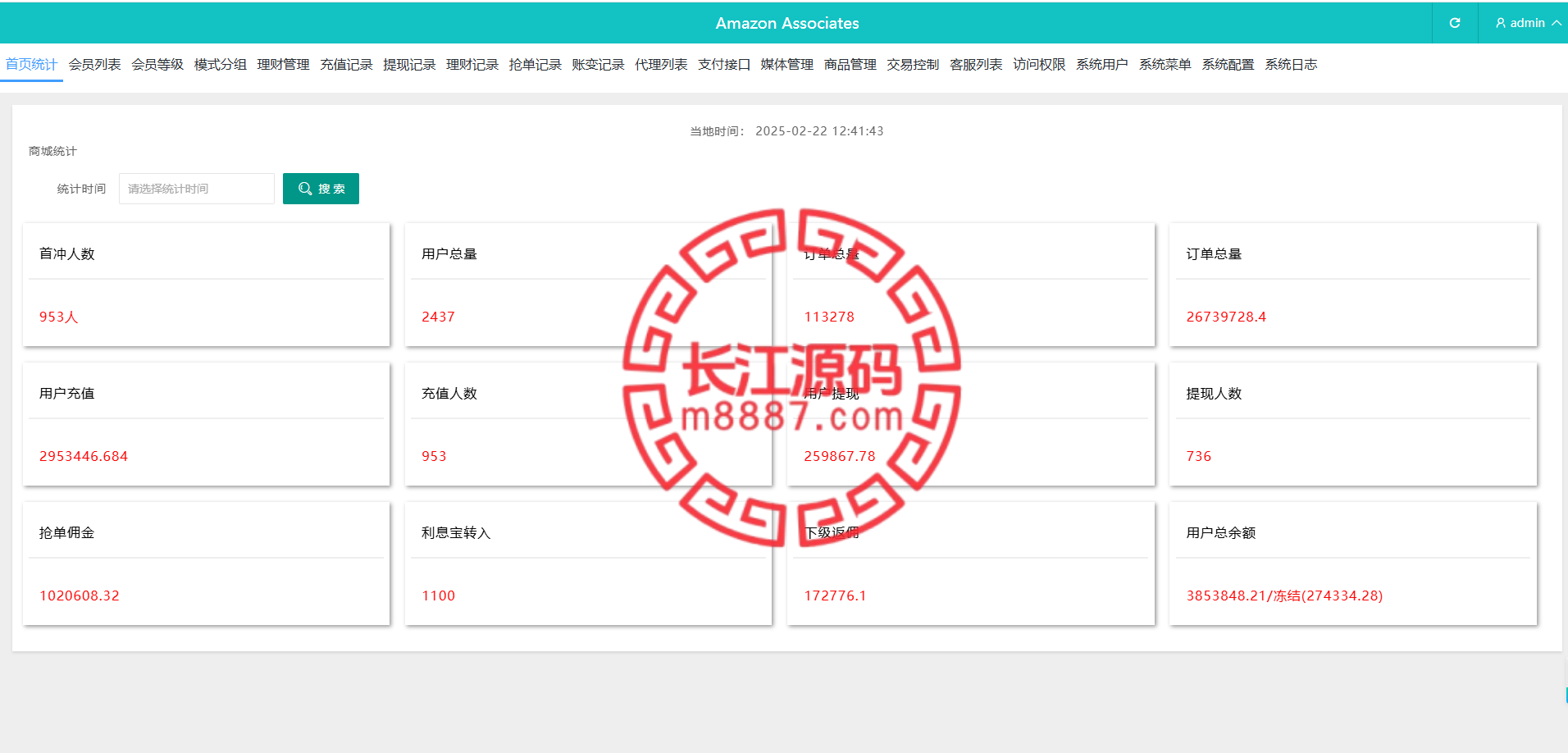Click the 统计时间 field label
The image size is (1568, 753).
(x=81, y=189)
